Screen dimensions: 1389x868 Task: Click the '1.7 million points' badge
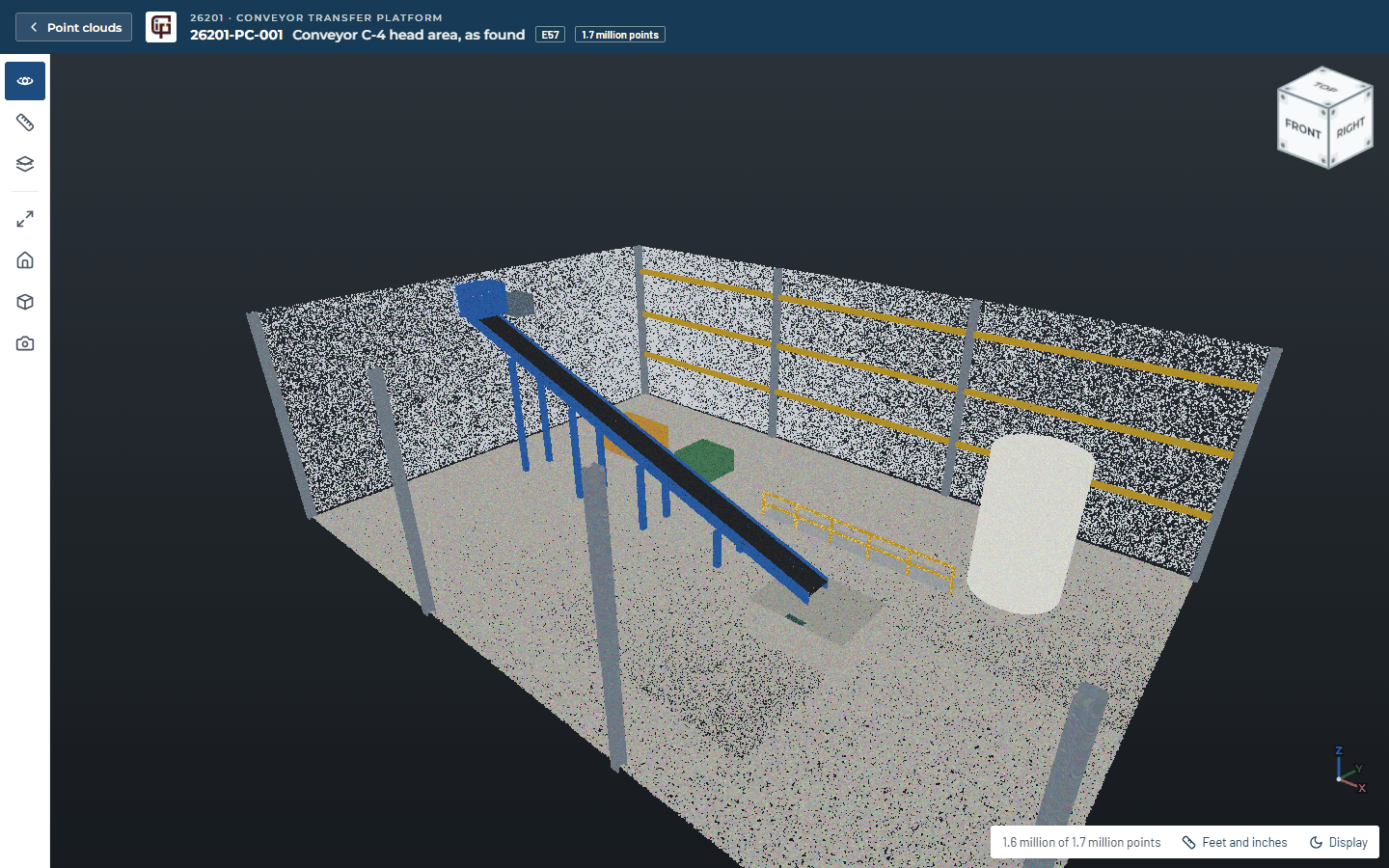[x=620, y=35]
